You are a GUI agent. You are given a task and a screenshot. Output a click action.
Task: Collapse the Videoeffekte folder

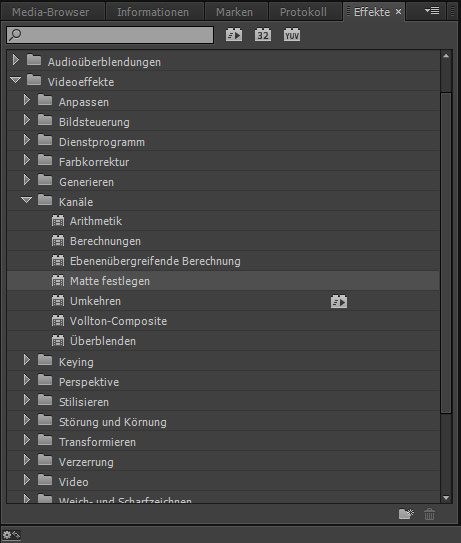click(15, 80)
